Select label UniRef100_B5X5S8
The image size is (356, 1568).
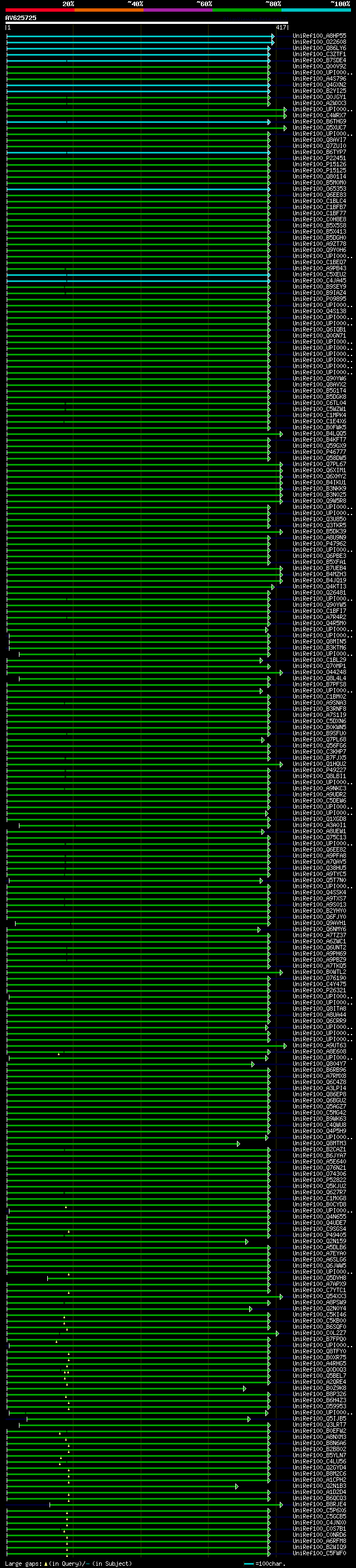(319, 226)
